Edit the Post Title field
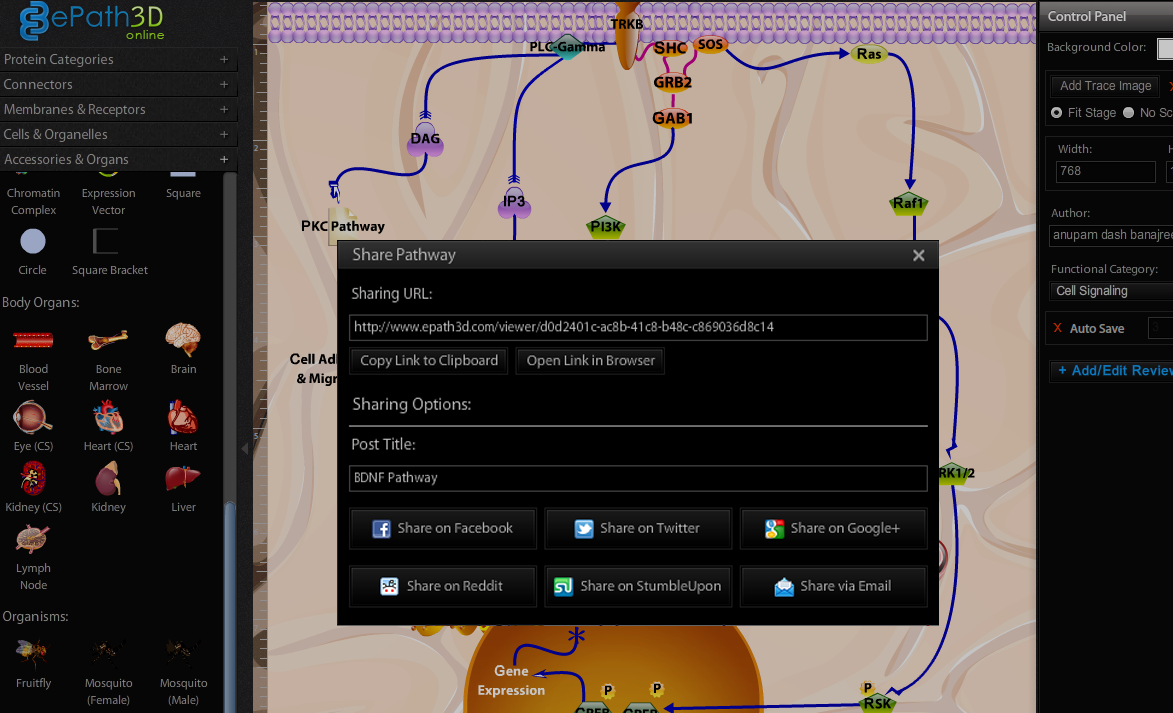Image resolution: width=1173 pixels, height=713 pixels. click(638, 478)
